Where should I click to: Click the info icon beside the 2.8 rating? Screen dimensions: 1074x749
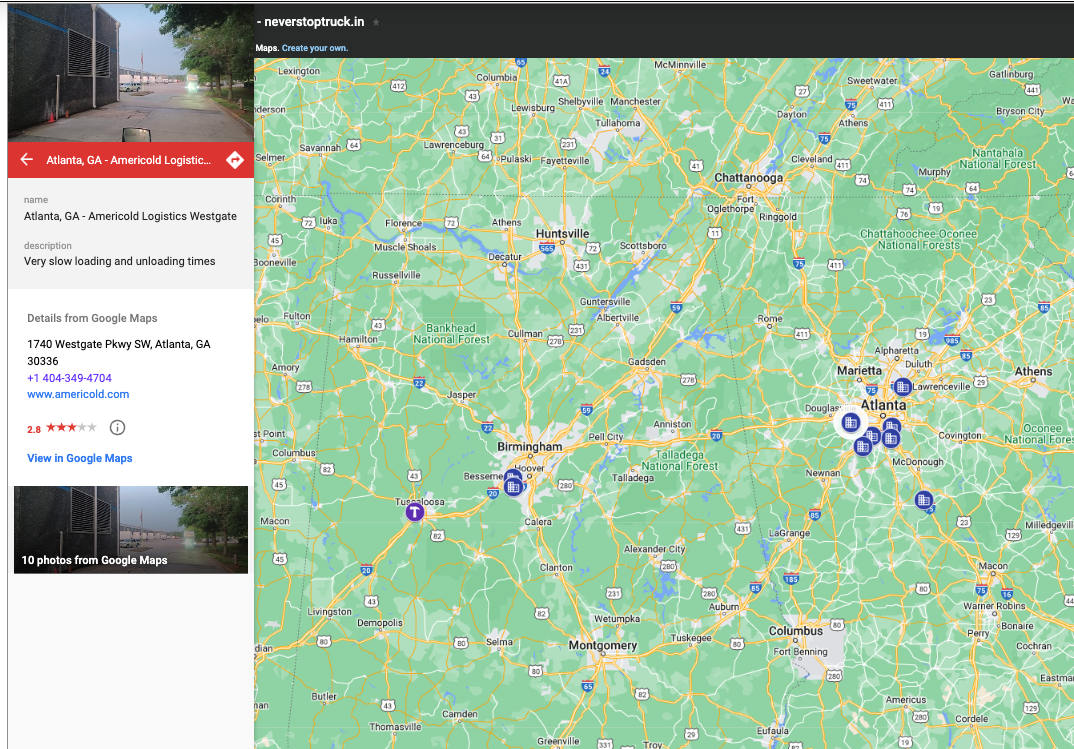tap(118, 428)
